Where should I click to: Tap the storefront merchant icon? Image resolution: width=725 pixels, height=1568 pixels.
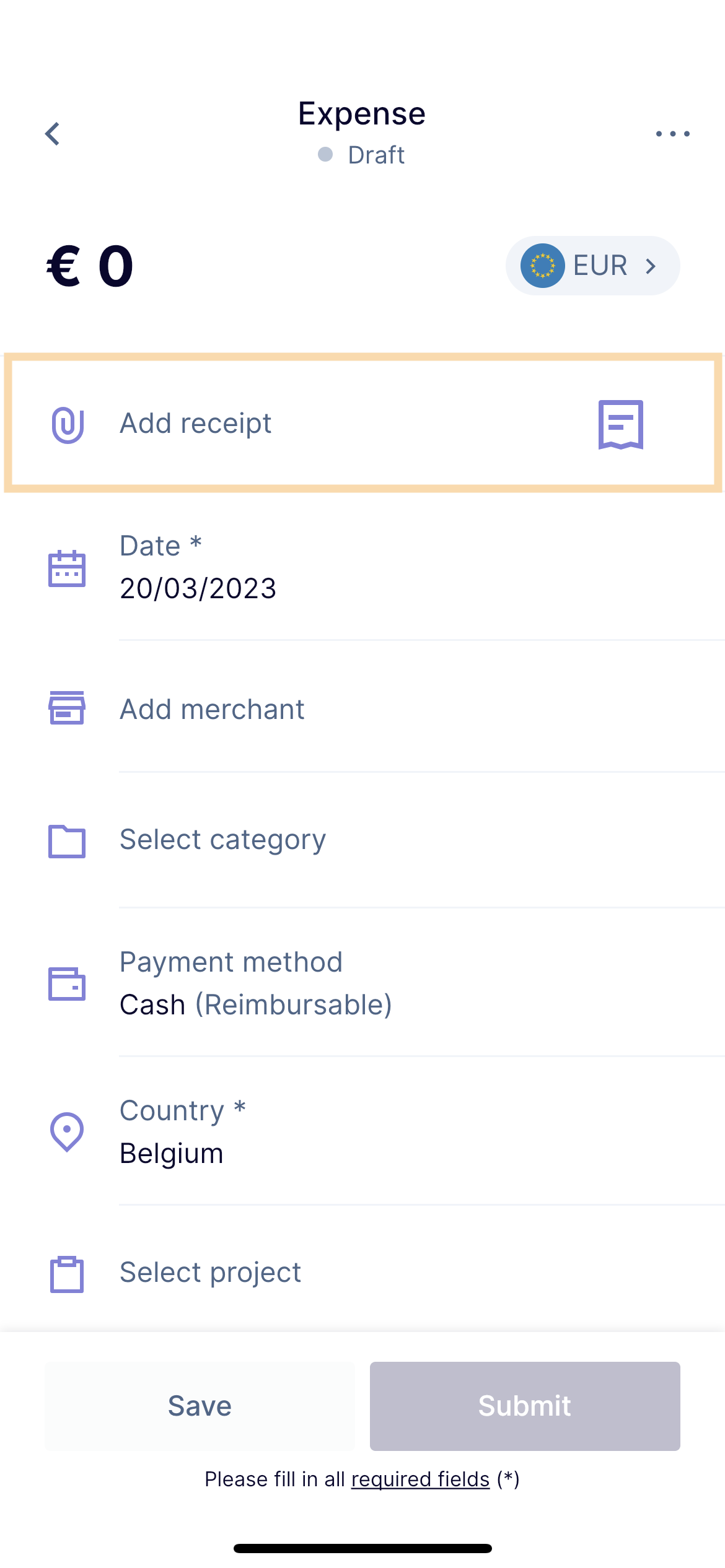67,708
